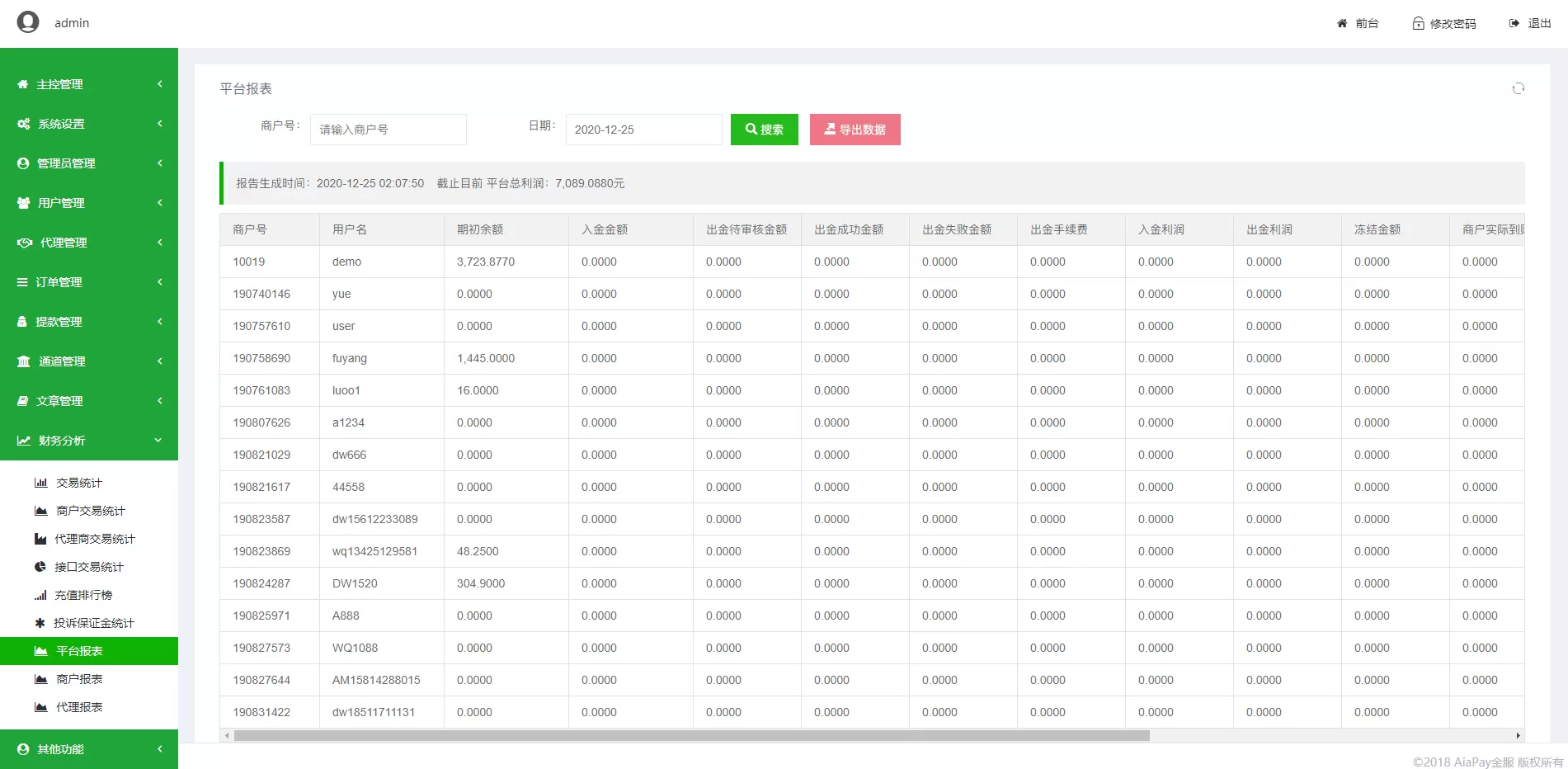The image size is (1568, 769).
Task: Open 投诉保证金统计 sidebar item
Action: [x=93, y=623]
